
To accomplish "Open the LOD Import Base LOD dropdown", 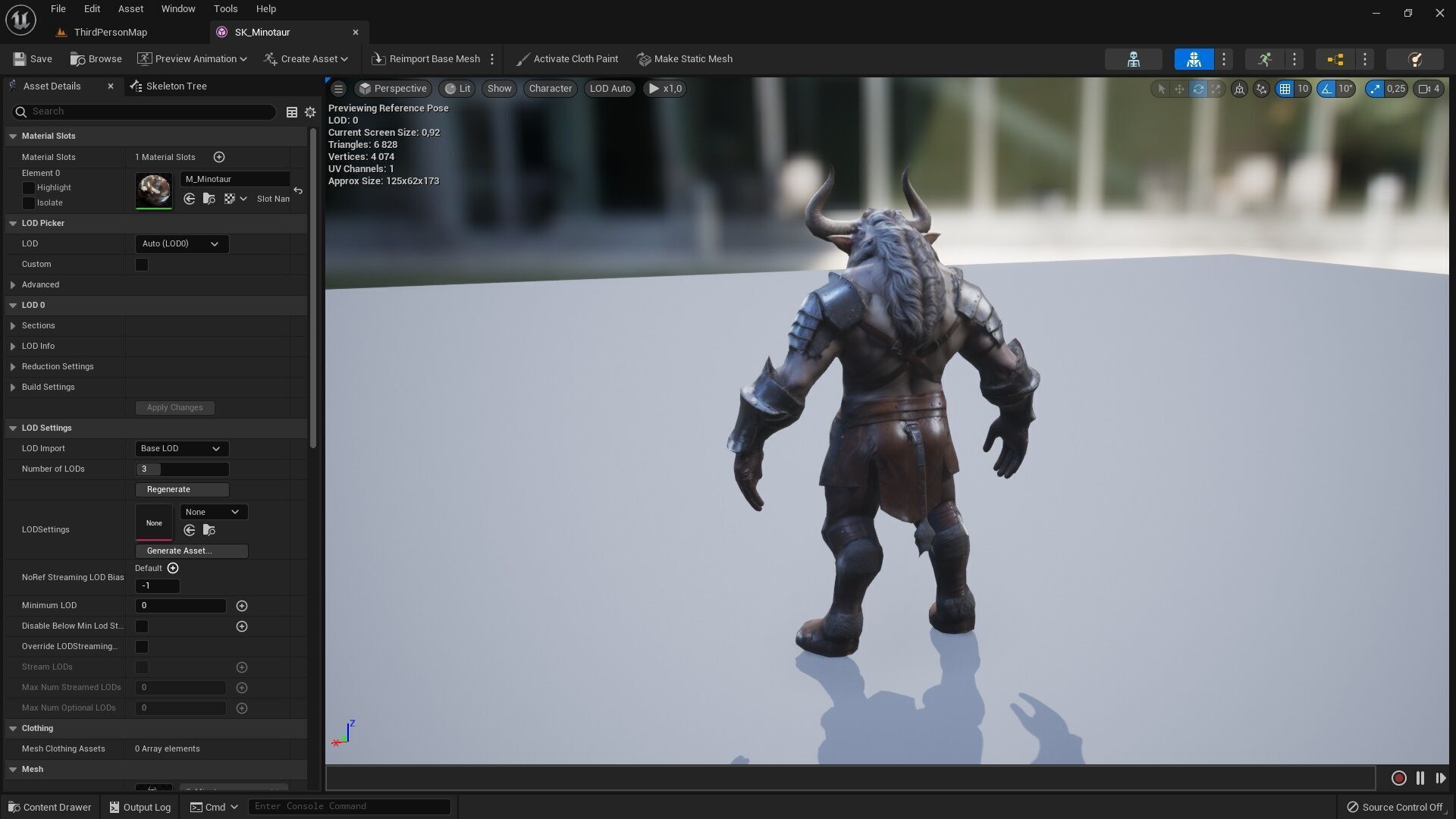I will pyautogui.click(x=181, y=448).
